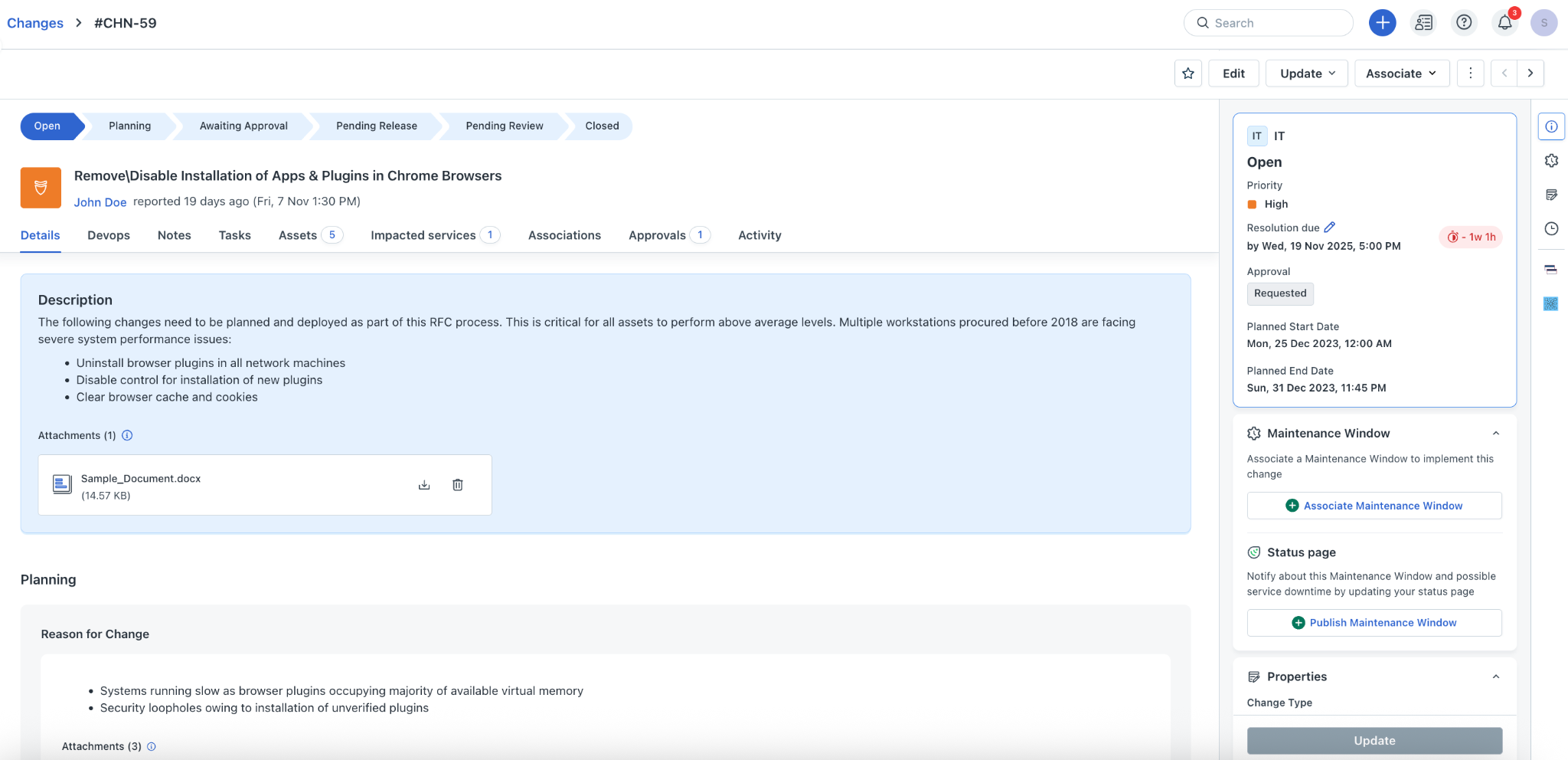Select the Planning status stage
The image size is (1568, 760).
point(129,126)
